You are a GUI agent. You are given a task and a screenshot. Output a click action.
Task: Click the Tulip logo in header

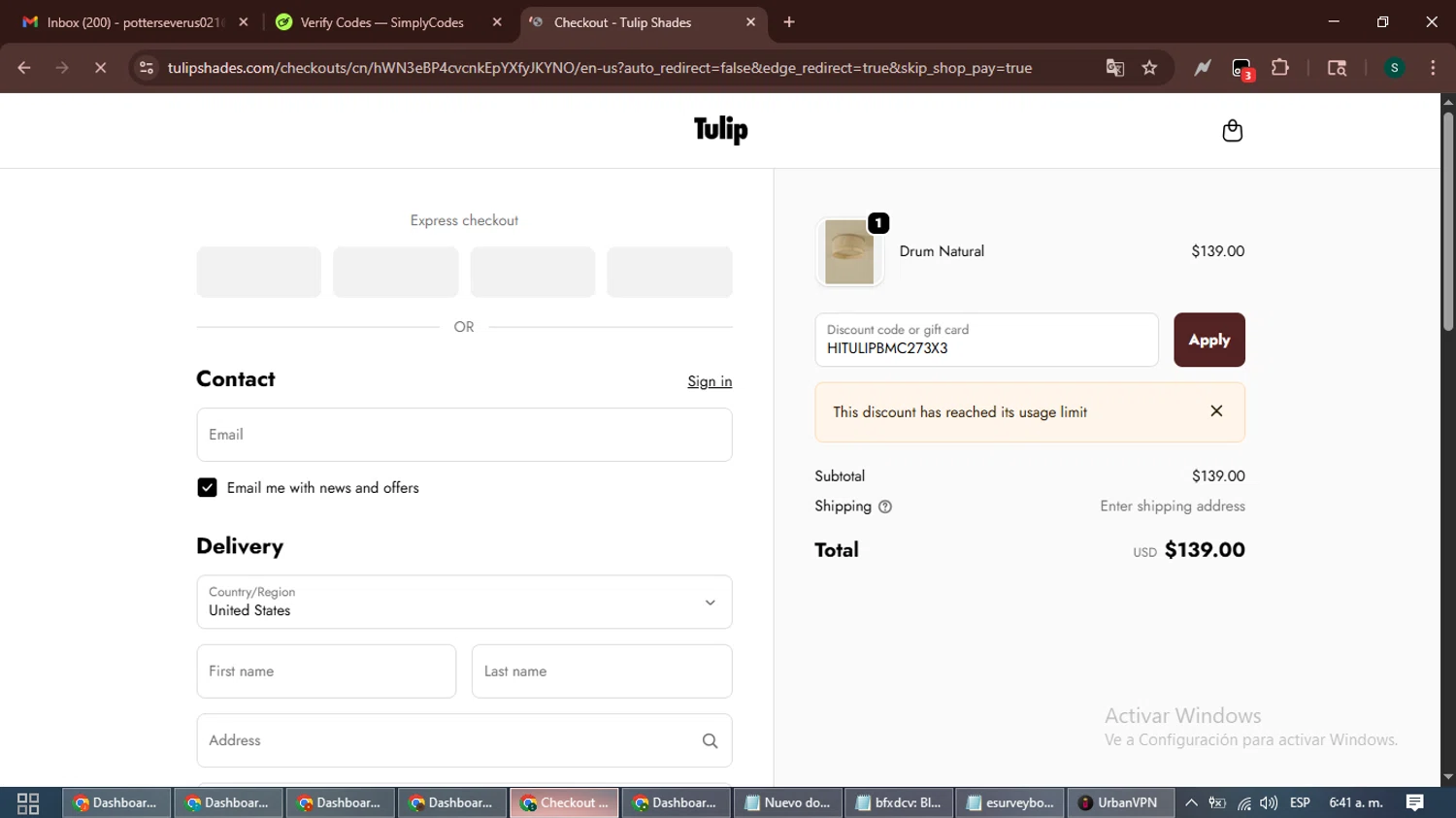[720, 129]
